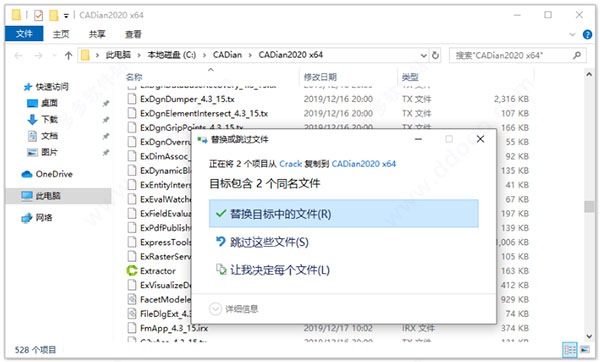Open the 文件 ribbon tab
Screen dimensions: 600x362
(x=24, y=34)
